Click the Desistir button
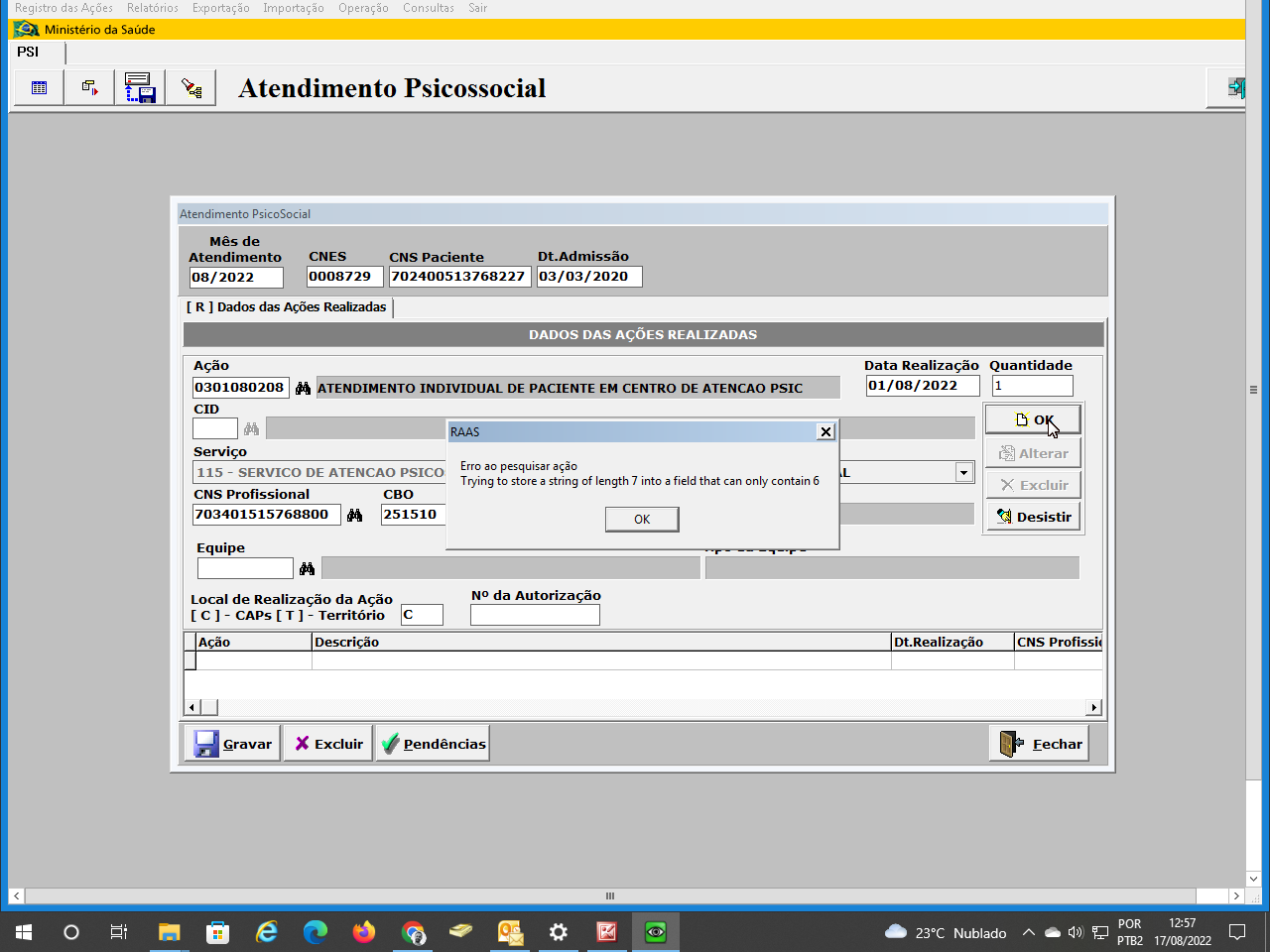Viewport: 1270px width, 952px height. pyautogui.click(x=1033, y=517)
